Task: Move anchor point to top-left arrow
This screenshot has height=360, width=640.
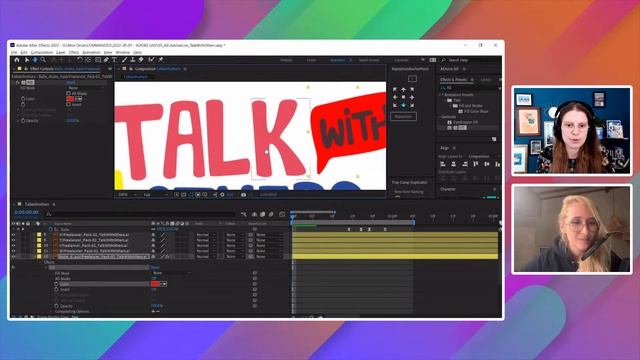Action: (x=395, y=89)
